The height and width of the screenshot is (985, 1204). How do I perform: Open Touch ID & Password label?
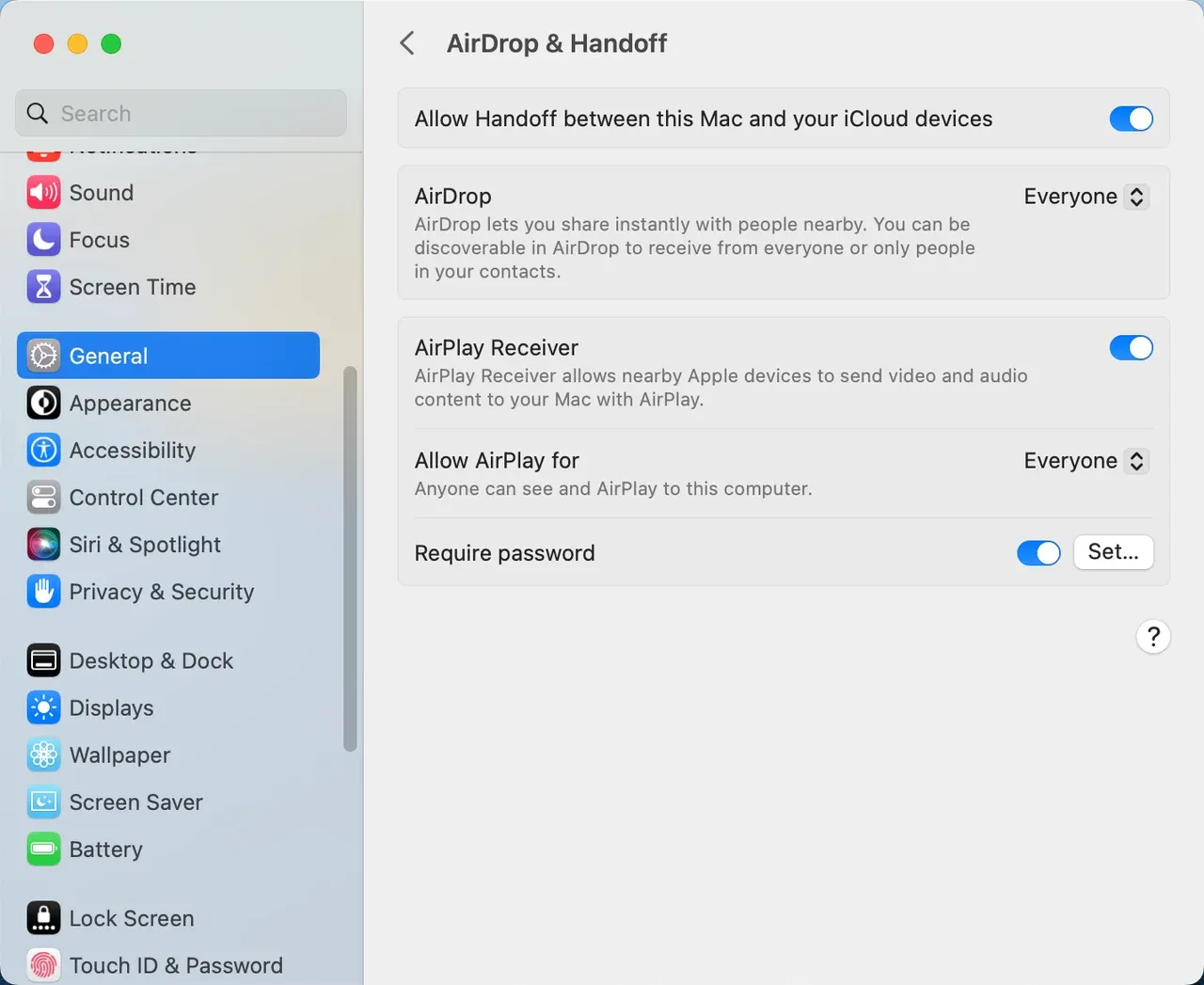coord(176,965)
